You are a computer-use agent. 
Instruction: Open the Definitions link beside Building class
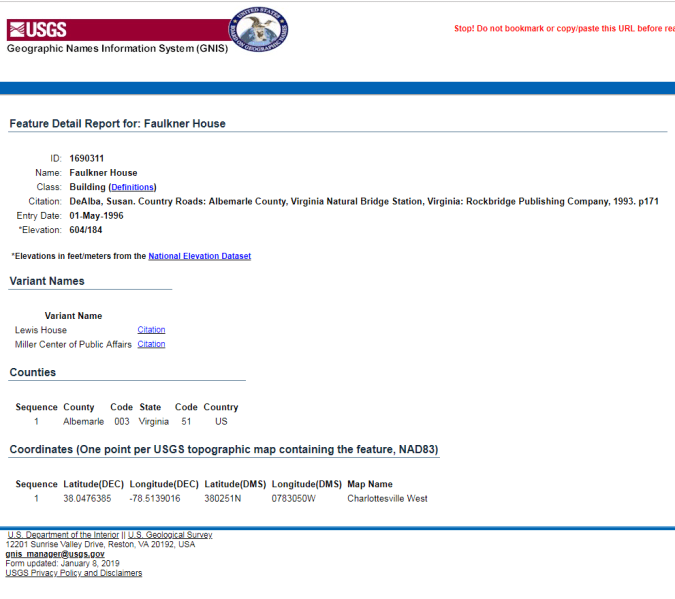pyautogui.click(x=132, y=187)
